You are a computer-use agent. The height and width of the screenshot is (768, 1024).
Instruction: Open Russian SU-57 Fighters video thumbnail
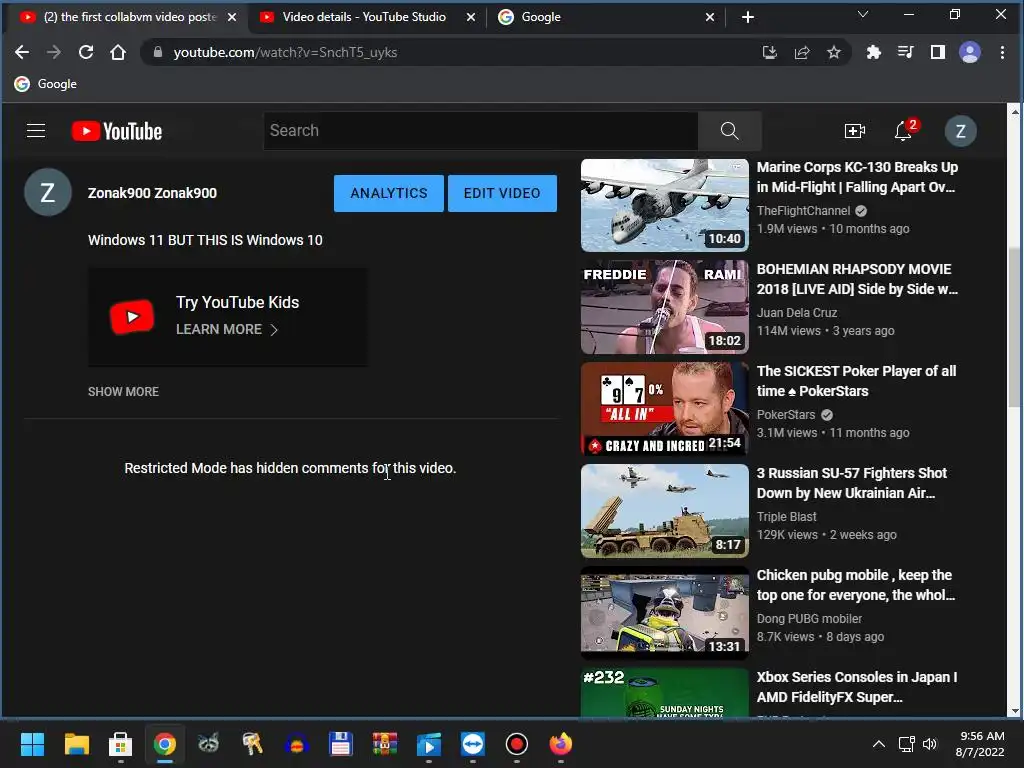click(665, 511)
